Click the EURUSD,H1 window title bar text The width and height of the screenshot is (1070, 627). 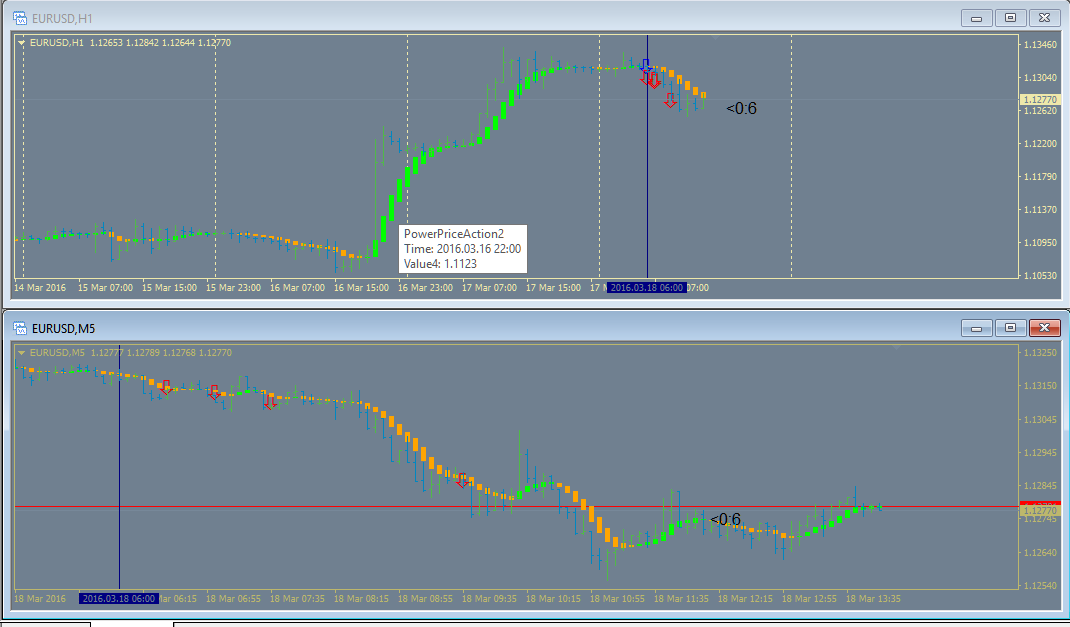(62, 18)
